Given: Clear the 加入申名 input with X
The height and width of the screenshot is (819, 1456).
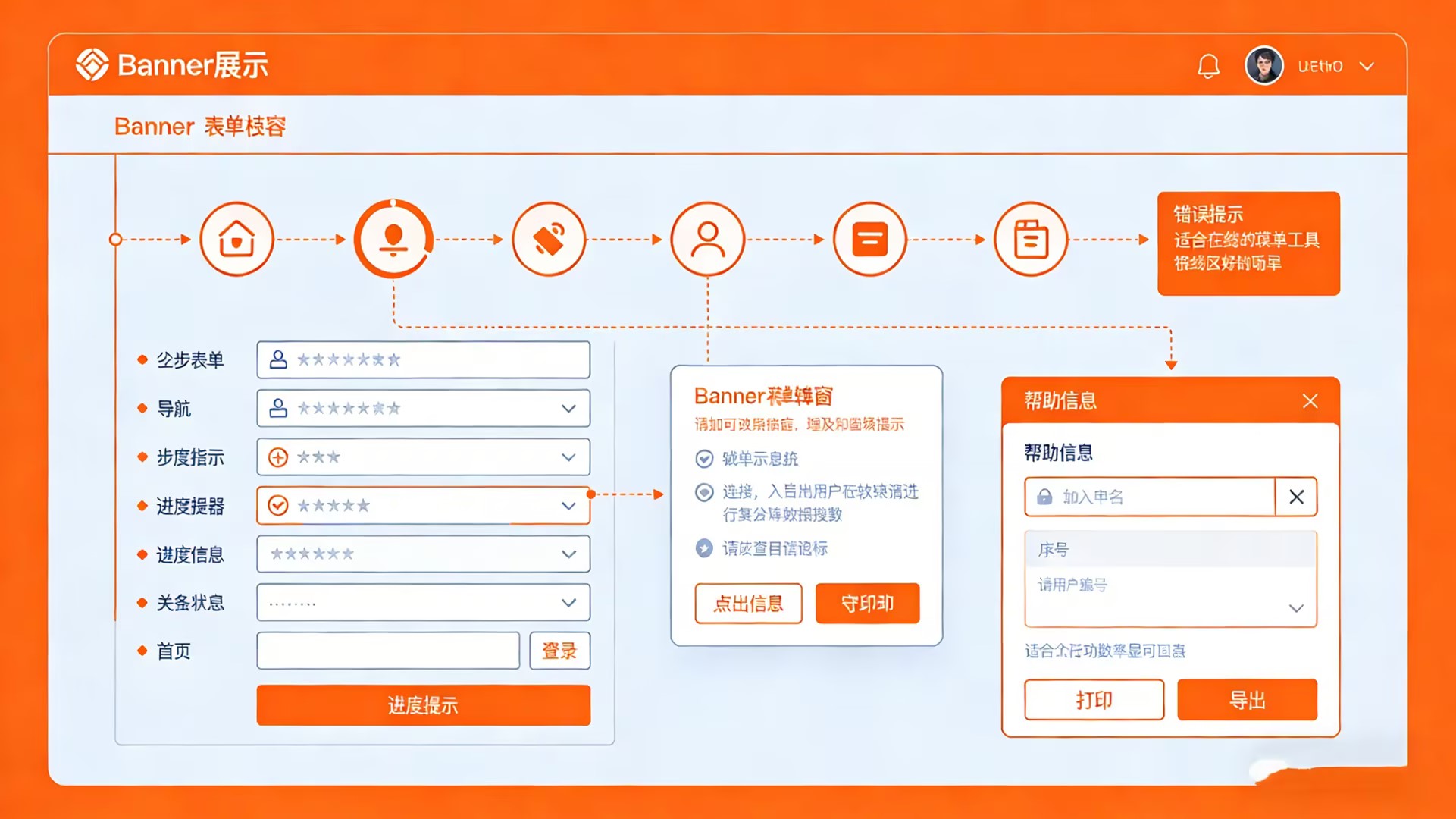Looking at the screenshot, I should (1296, 497).
